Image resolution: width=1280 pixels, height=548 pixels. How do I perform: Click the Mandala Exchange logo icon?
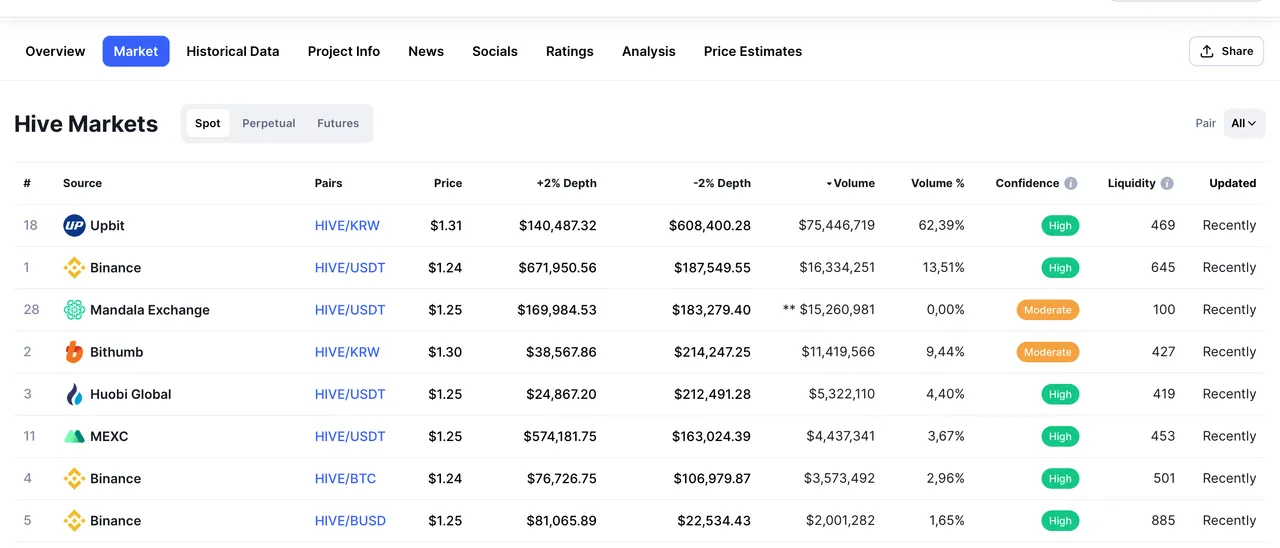74,310
